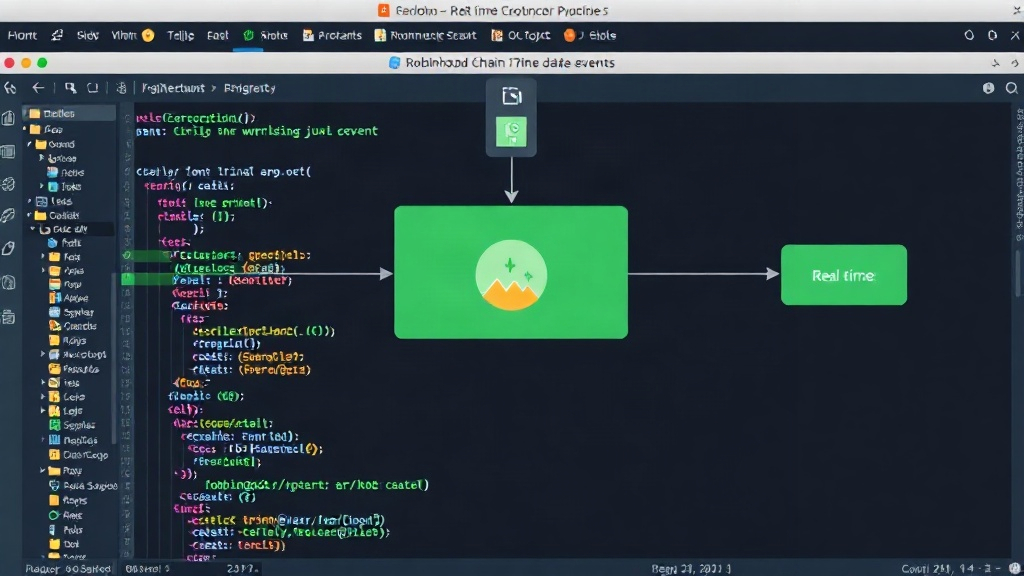Open the topmost icon in the left activity bar
The width and height of the screenshot is (1024, 576).
(8, 118)
